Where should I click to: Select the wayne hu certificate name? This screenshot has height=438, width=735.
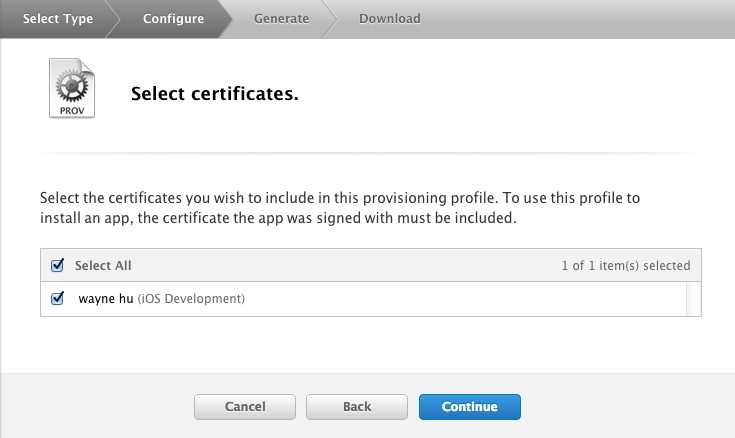pyautogui.click(x=105, y=298)
